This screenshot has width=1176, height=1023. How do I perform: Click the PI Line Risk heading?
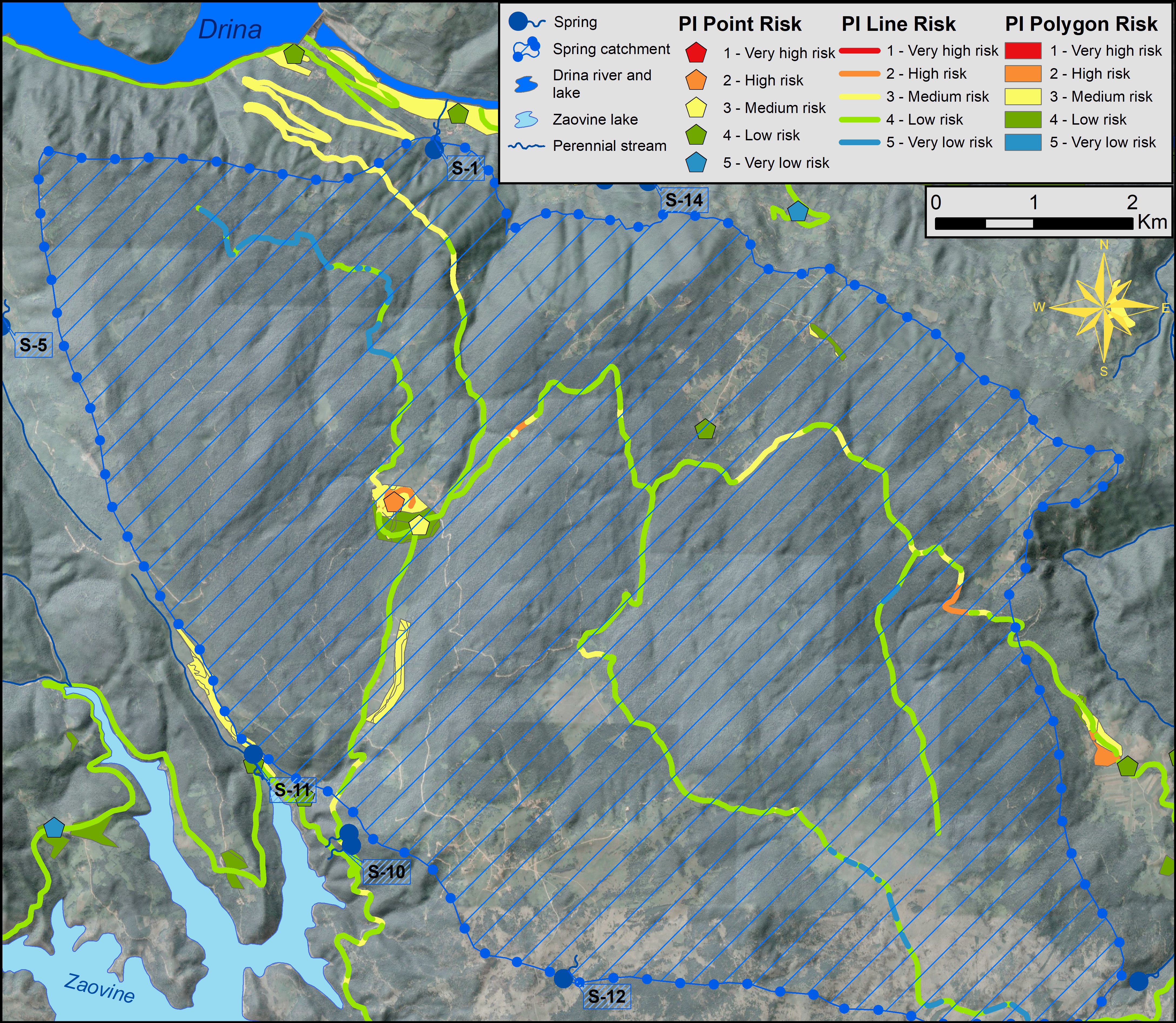[899, 24]
